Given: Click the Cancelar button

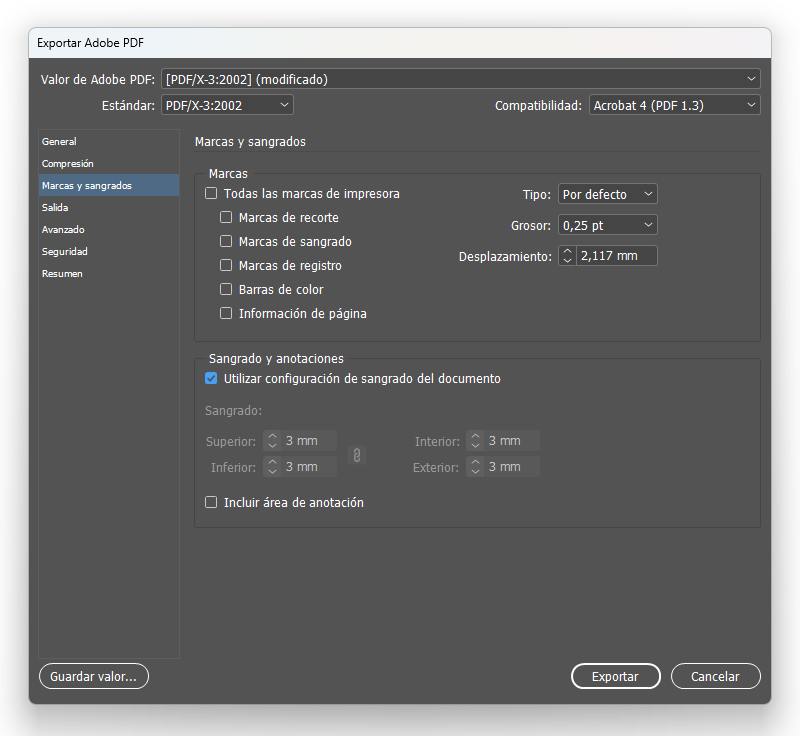Looking at the screenshot, I should [x=715, y=676].
